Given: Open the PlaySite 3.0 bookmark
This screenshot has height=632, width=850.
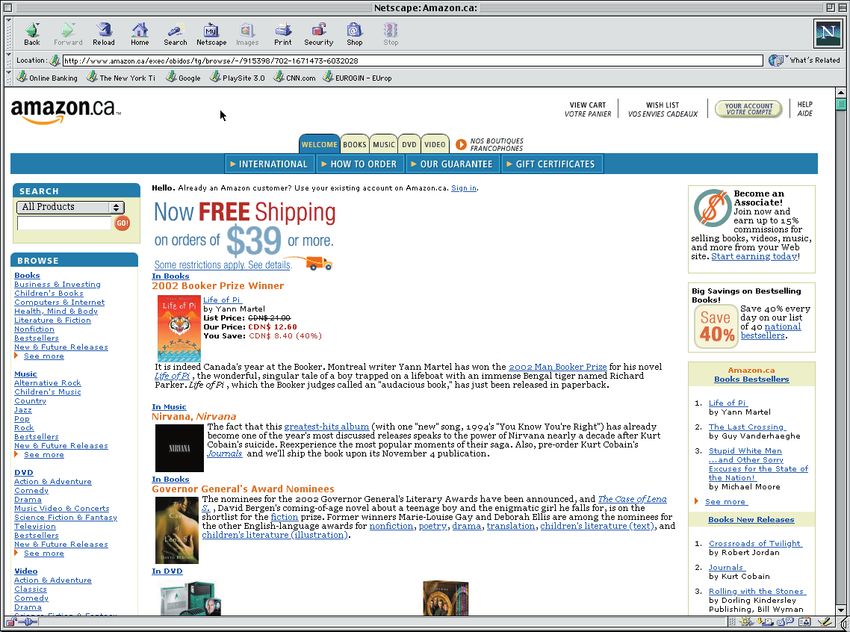Looking at the screenshot, I should coord(237,78).
